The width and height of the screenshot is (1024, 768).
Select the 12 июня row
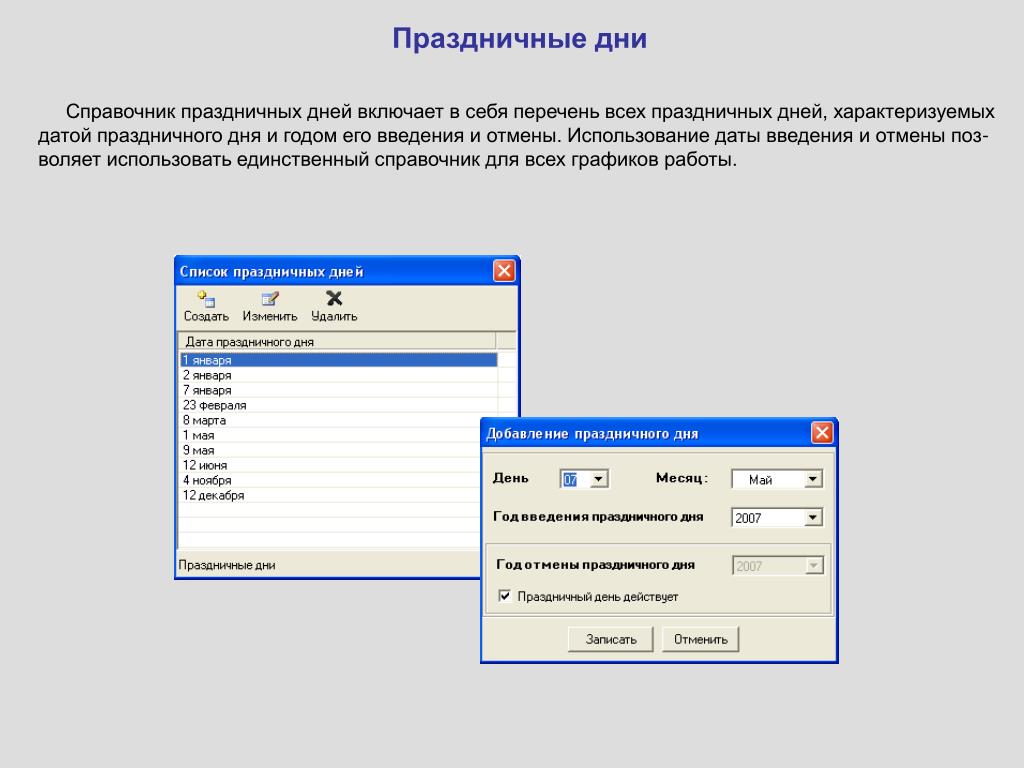[x=330, y=465]
